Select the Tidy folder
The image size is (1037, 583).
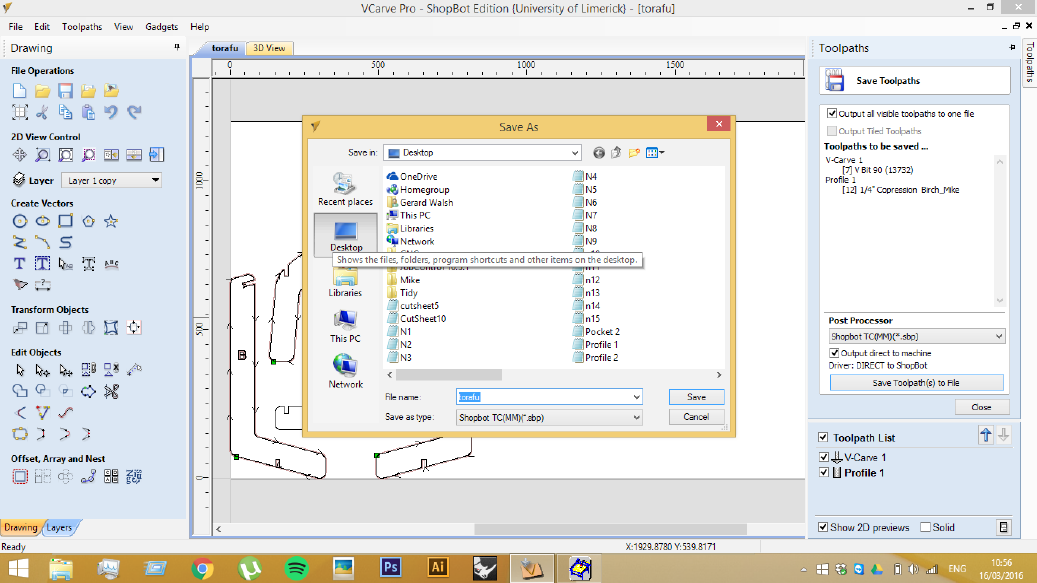tap(403, 293)
